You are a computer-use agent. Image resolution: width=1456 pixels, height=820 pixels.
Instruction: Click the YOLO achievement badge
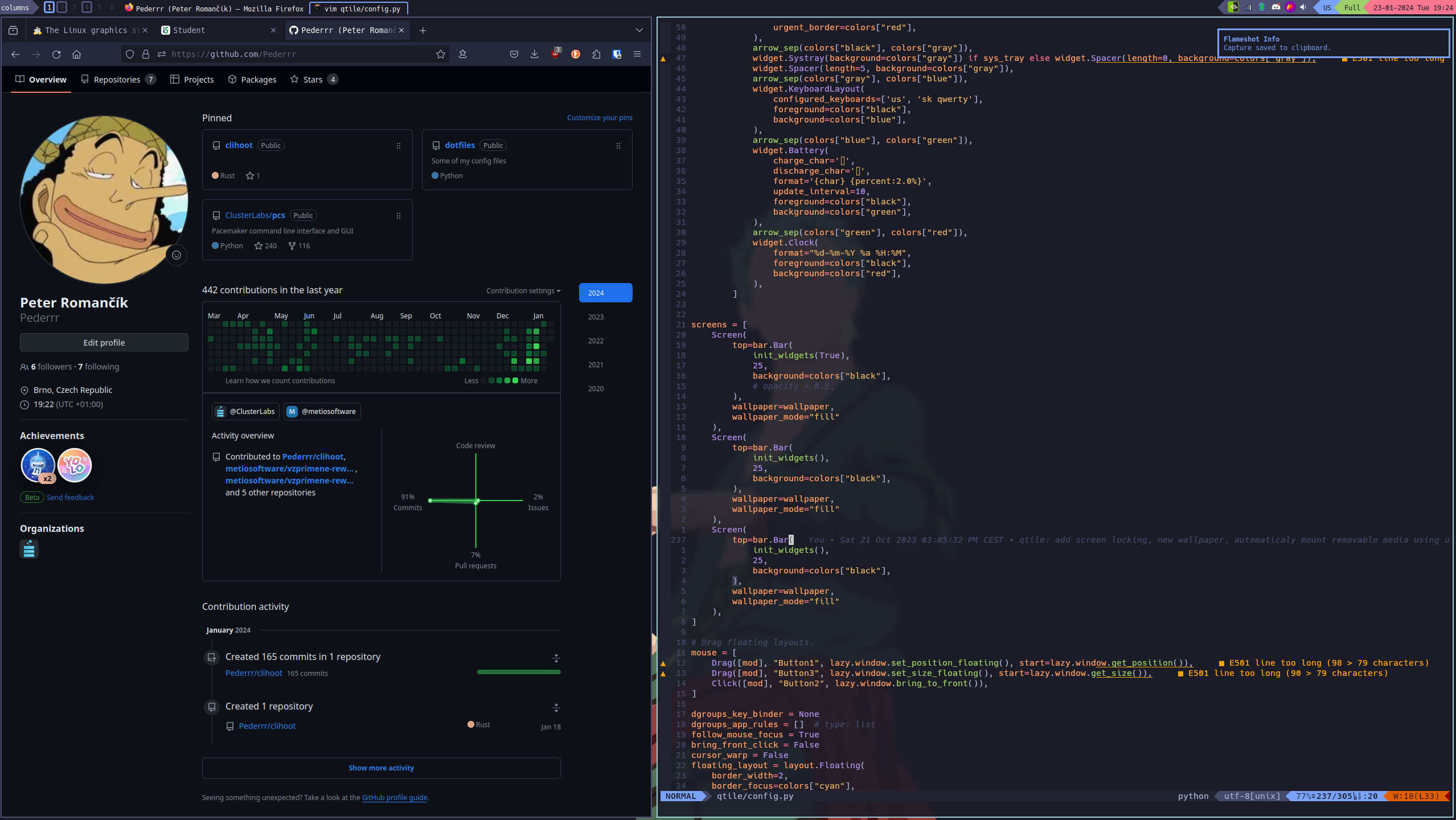[x=75, y=465]
